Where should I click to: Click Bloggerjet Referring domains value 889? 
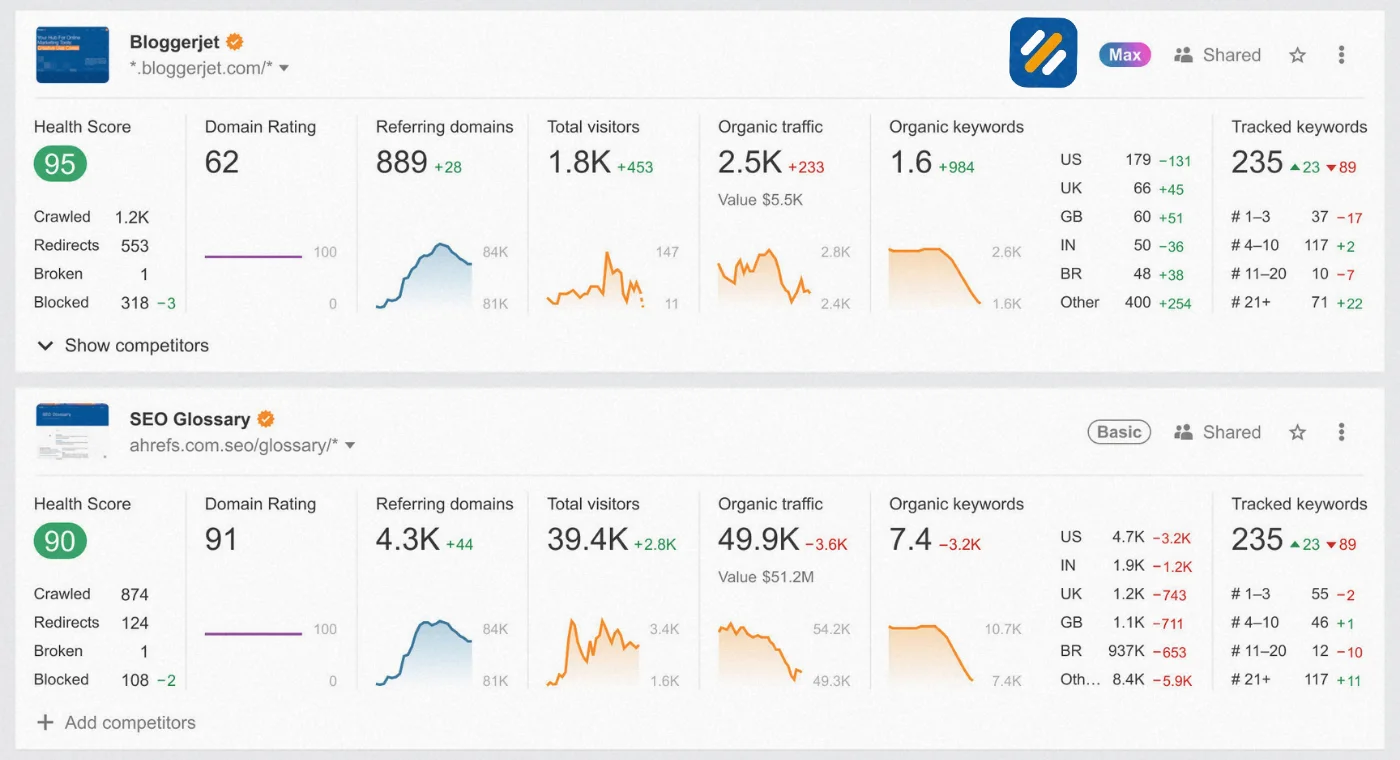click(402, 162)
